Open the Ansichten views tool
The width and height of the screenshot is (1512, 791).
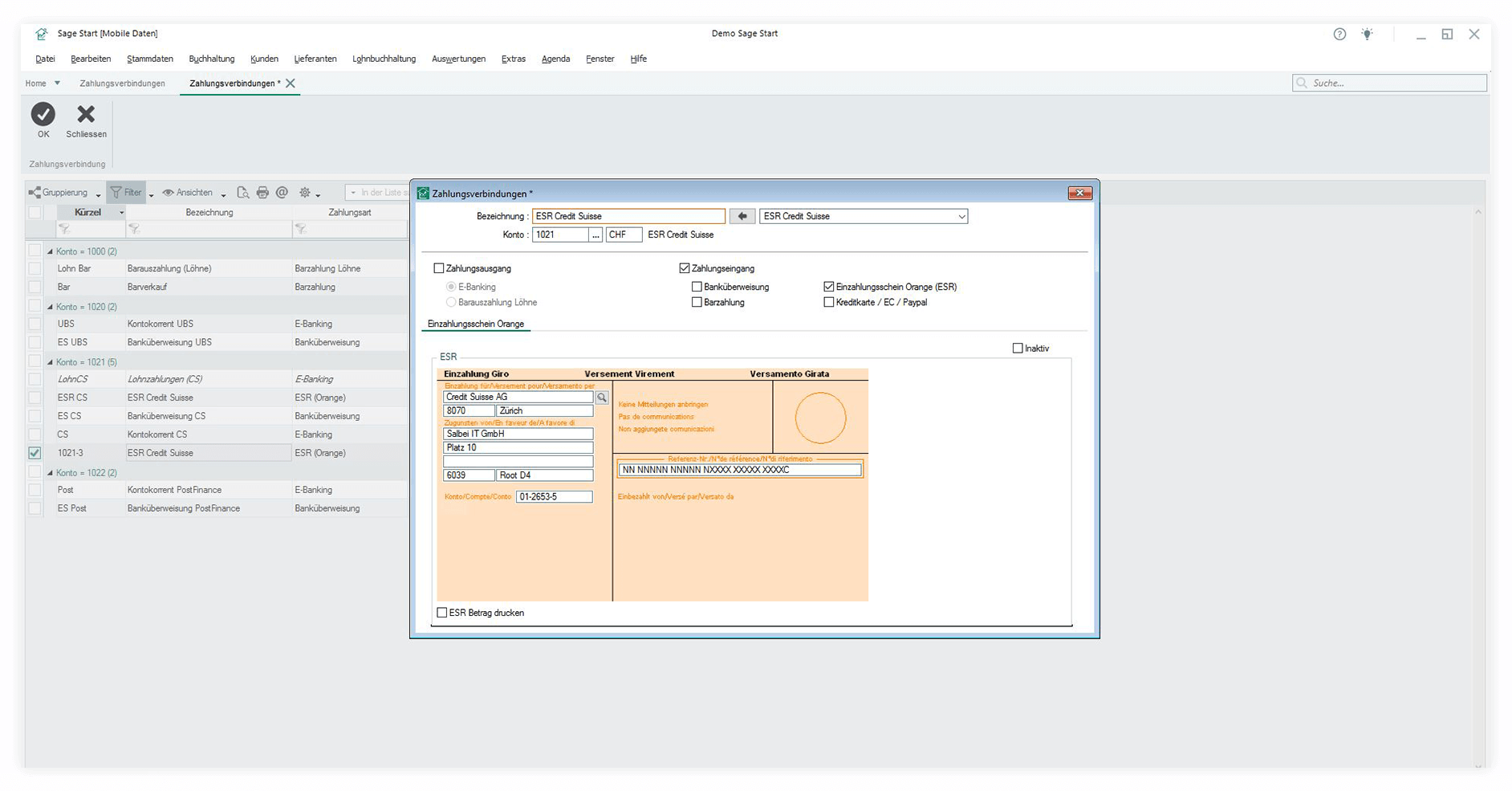188,193
